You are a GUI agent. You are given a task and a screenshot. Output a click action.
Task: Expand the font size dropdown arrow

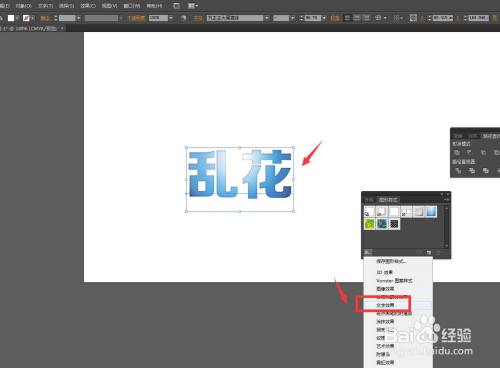[324, 18]
